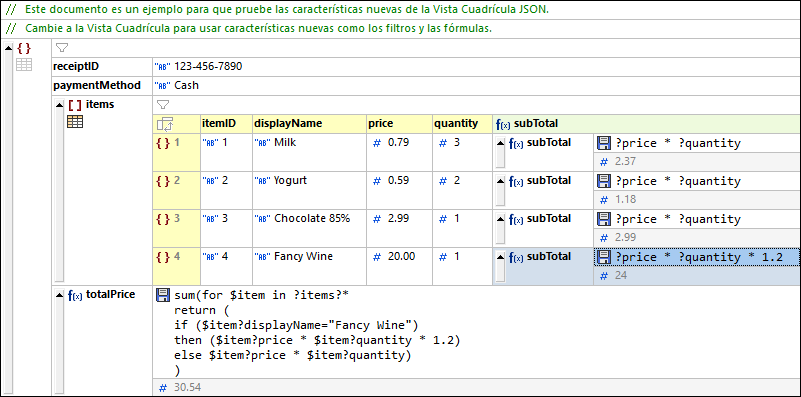Click the Chocolate 85% cell
Screen dimensions: 801x397
click(309, 228)
